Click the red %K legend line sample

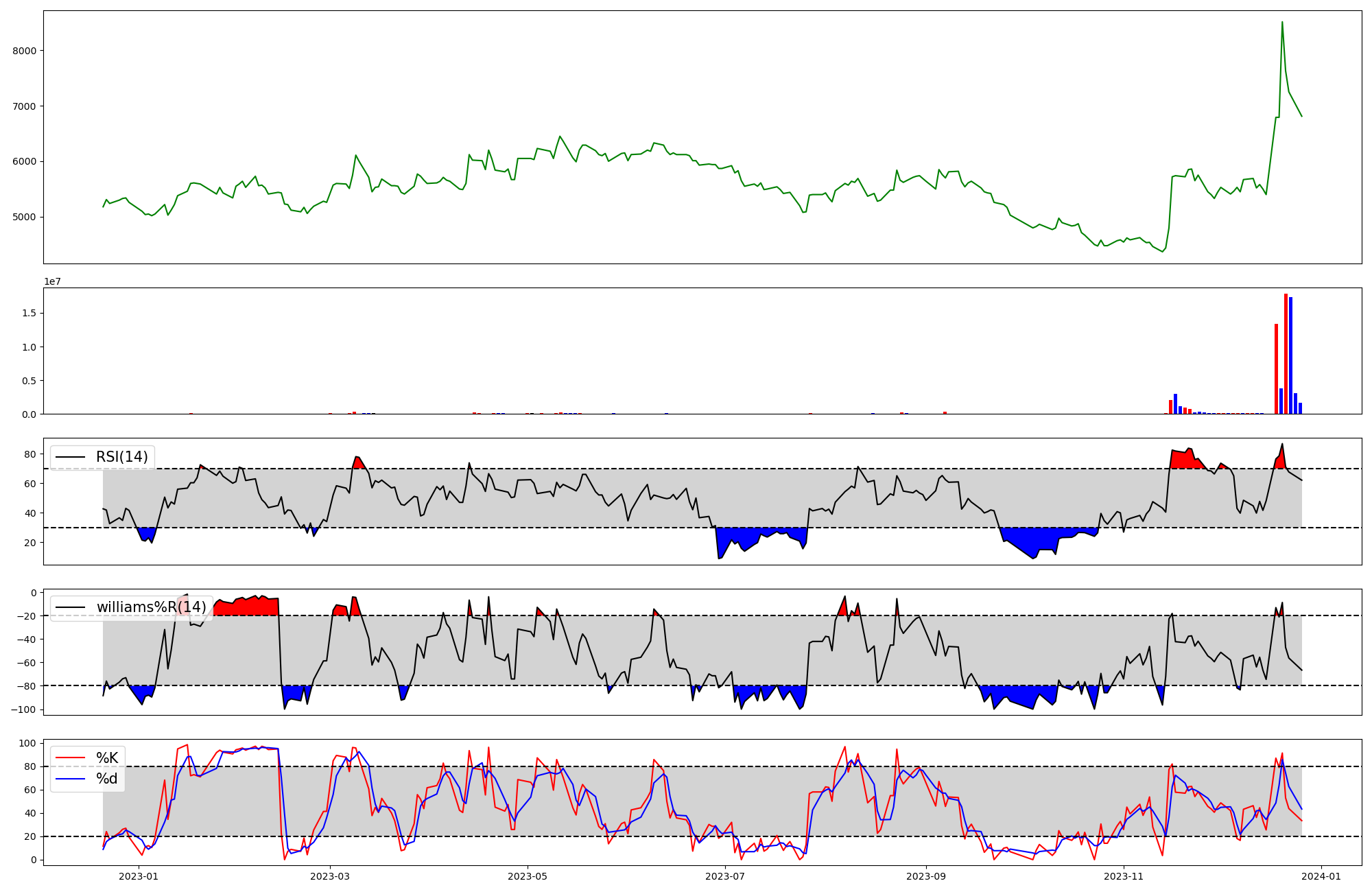(x=70, y=758)
